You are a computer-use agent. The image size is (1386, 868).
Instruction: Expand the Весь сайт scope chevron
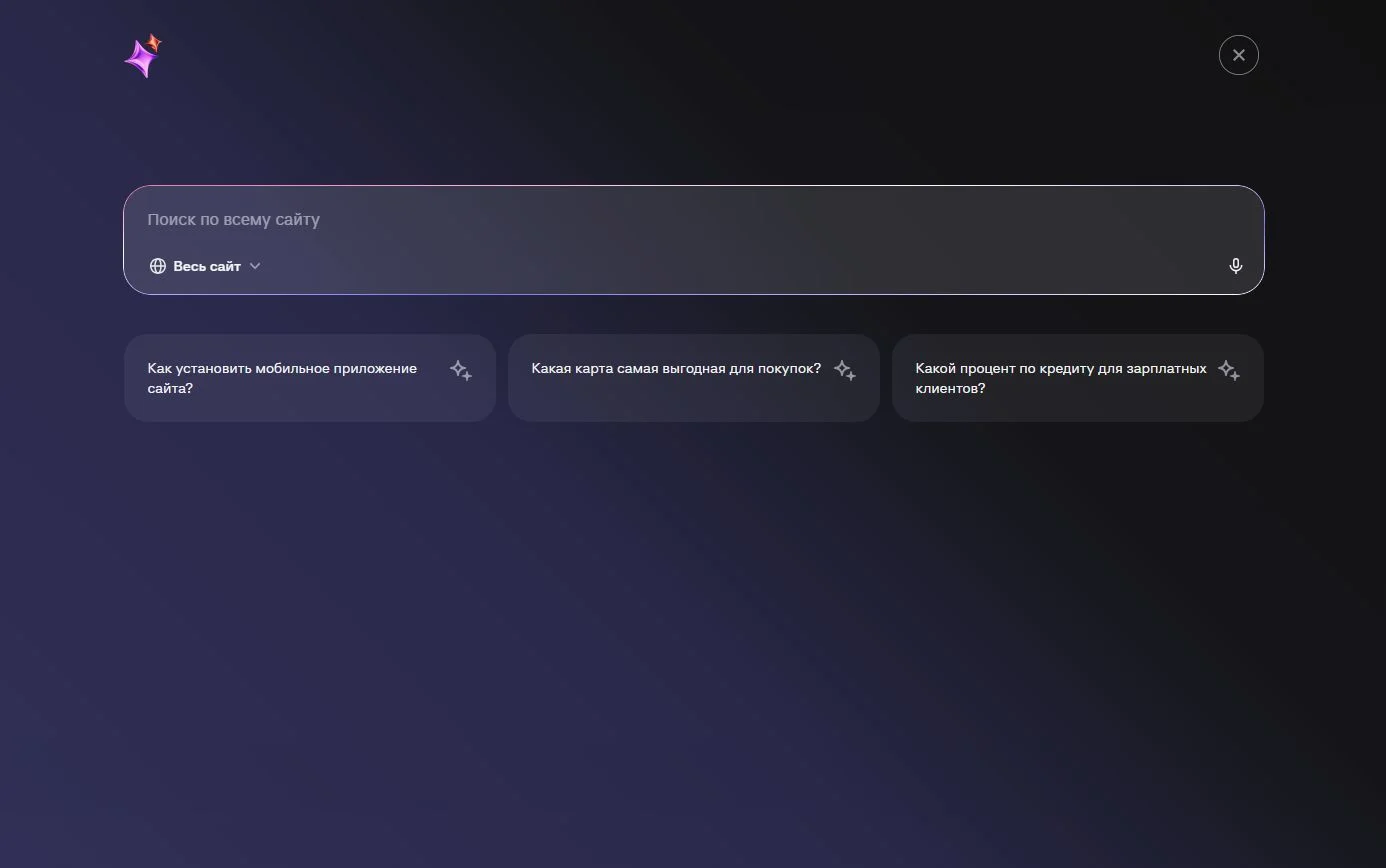point(255,266)
